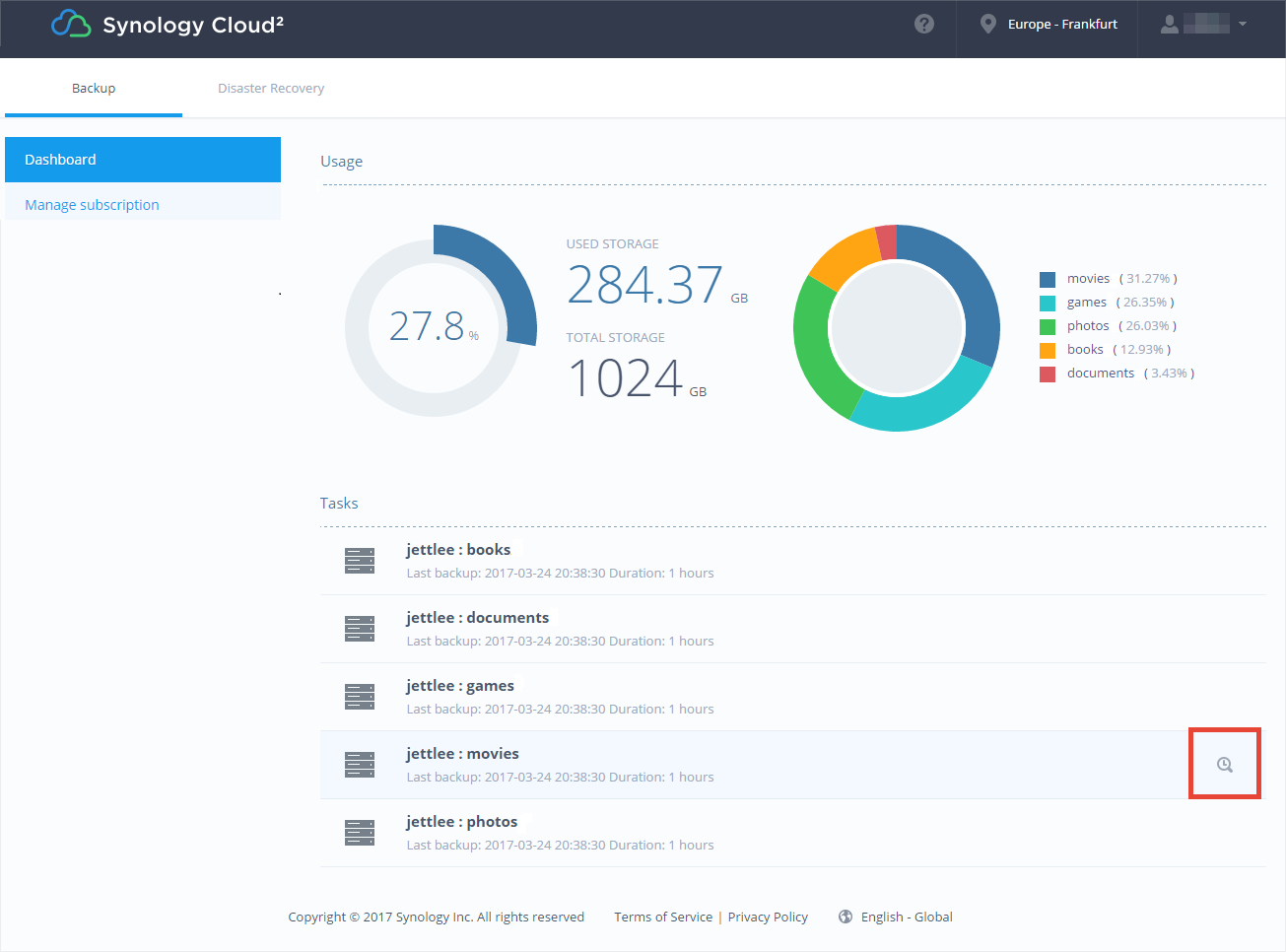Image resolution: width=1286 pixels, height=952 pixels.
Task: Click the server icon for jettlee : photos
Action: [x=360, y=833]
